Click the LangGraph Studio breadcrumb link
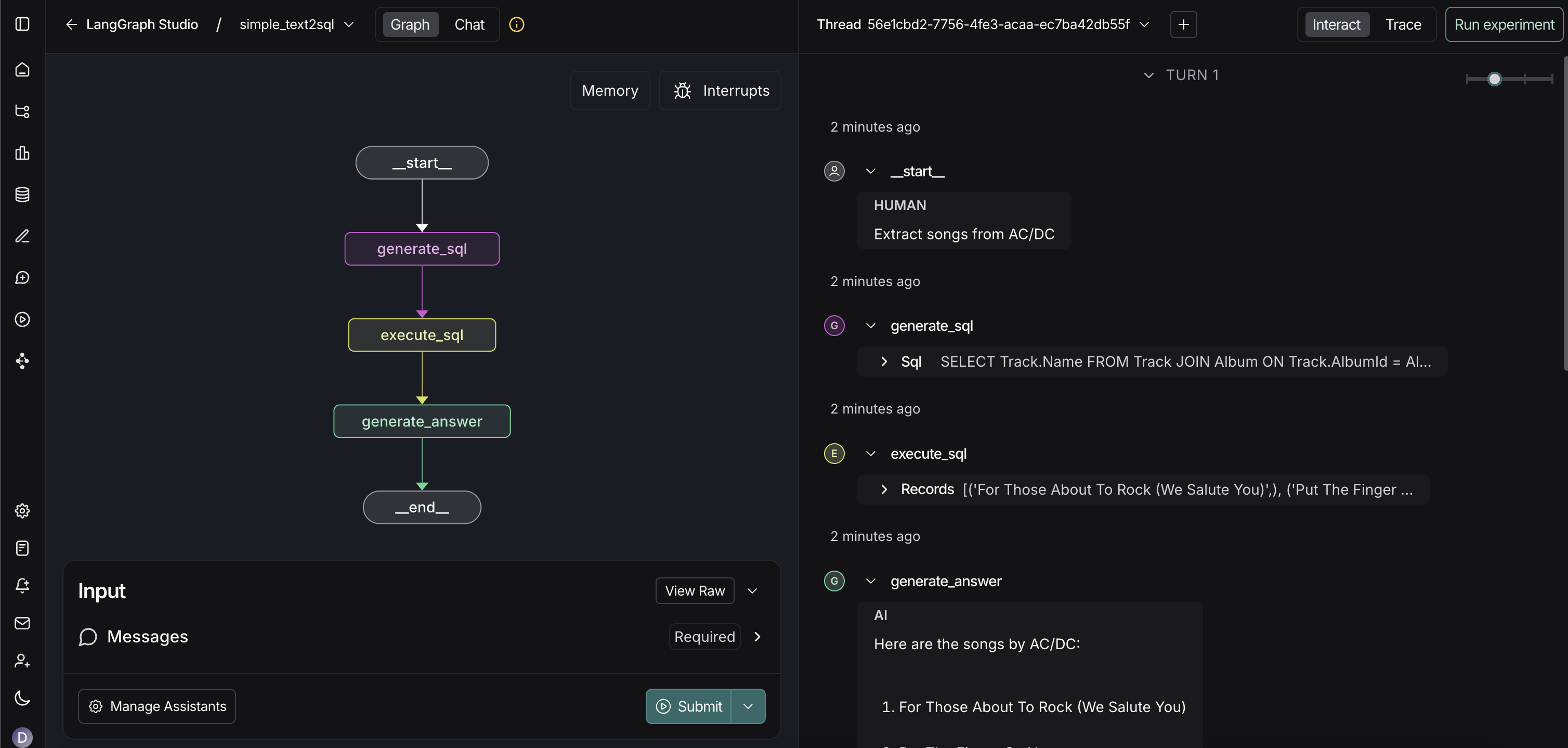1568x748 pixels. point(142,24)
